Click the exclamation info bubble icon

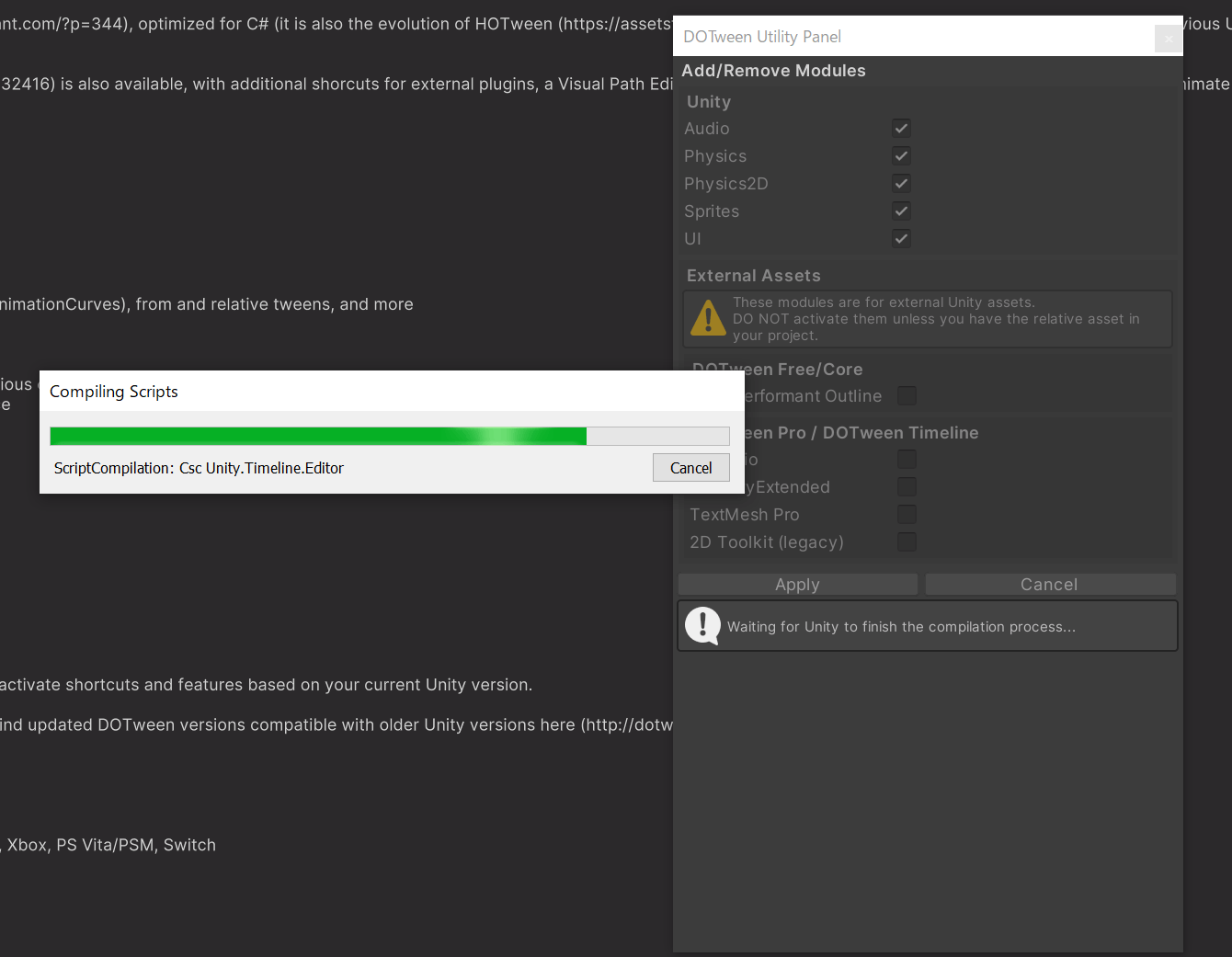[702, 626]
